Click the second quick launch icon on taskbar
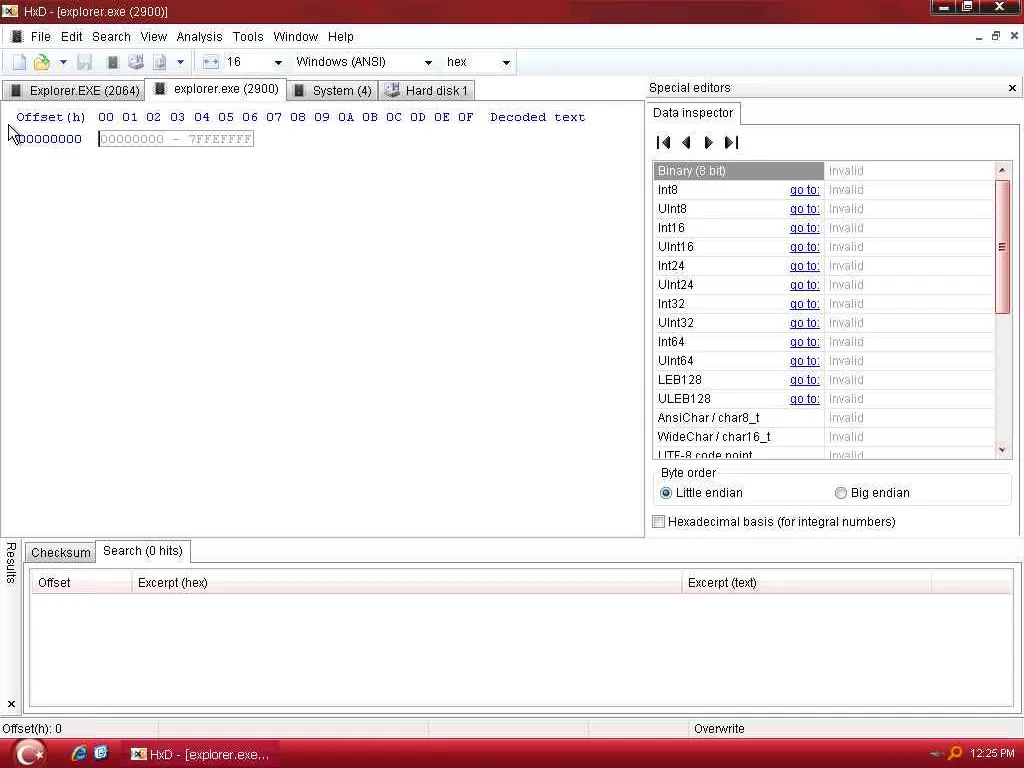Viewport: 1024px width, 768px height. pyautogui.click(x=101, y=753)
